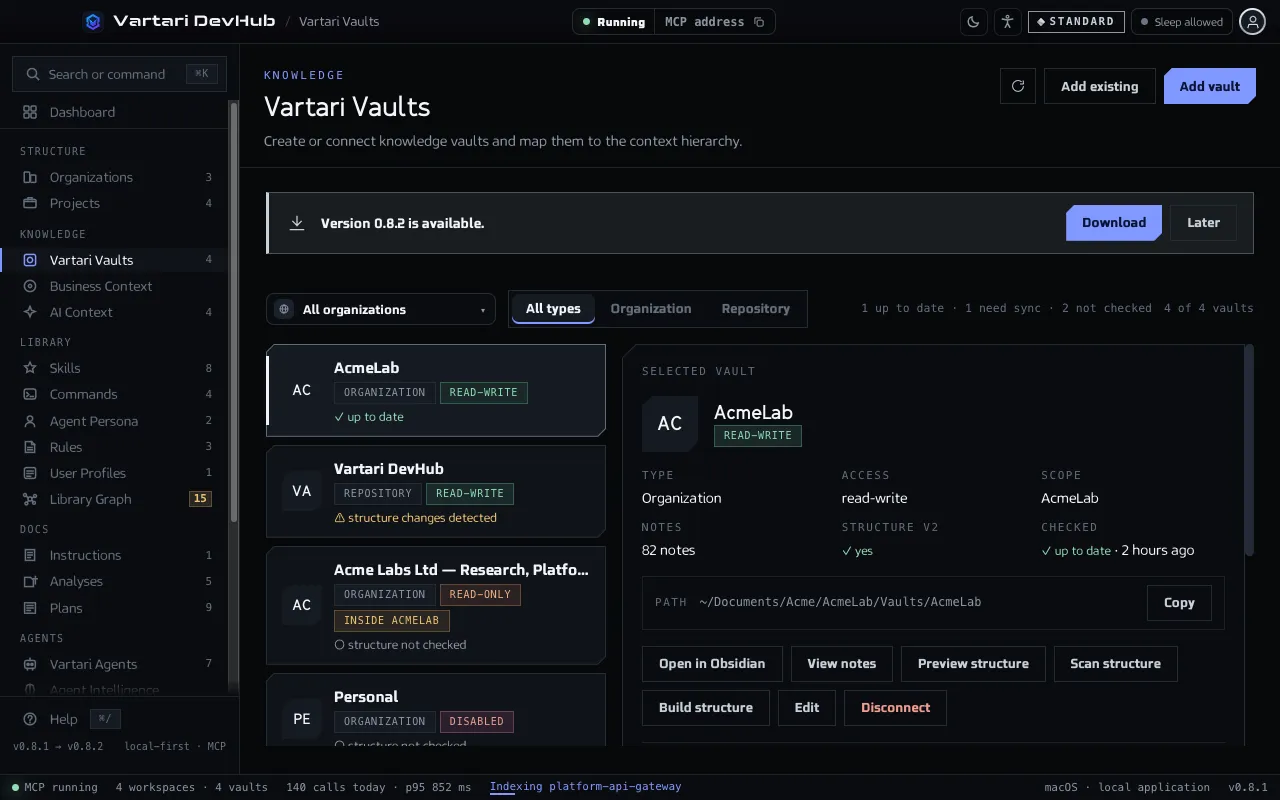
Task: Open accessibility options icon in the header
Action: click(x=1007, y=22)
